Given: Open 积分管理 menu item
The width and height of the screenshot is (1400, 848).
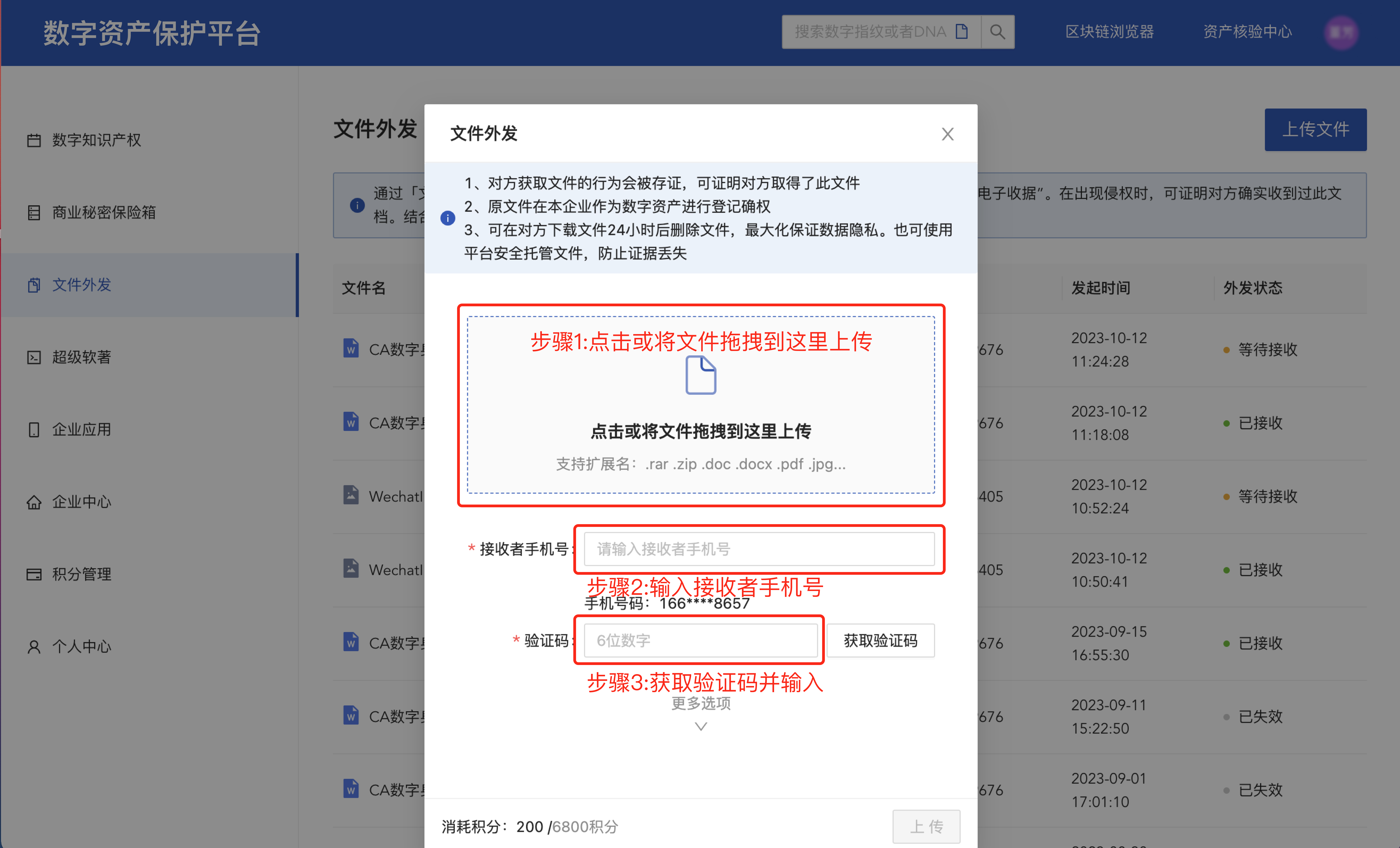Looking at the screenshot, I should pyautogui.click(x=149, y=574).
